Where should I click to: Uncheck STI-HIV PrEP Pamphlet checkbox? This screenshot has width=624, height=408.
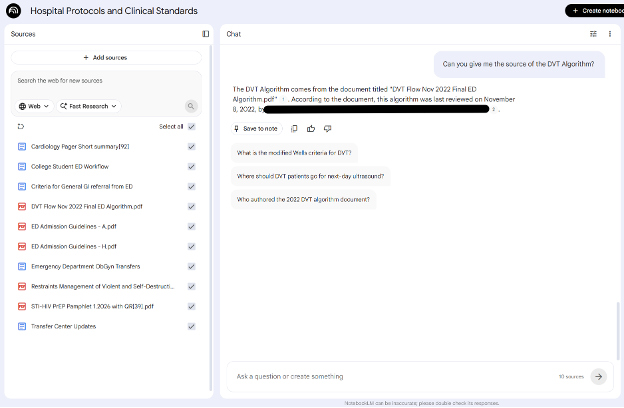(191, 306)
